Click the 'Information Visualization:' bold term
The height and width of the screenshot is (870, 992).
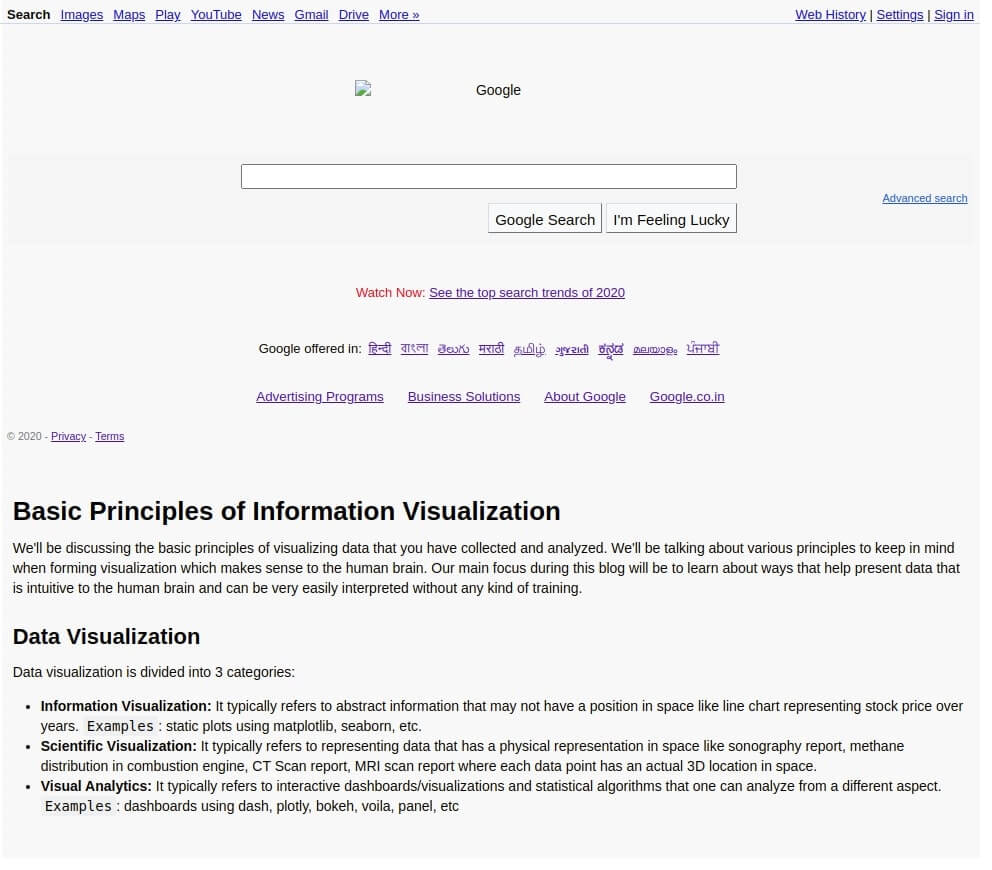126,706
